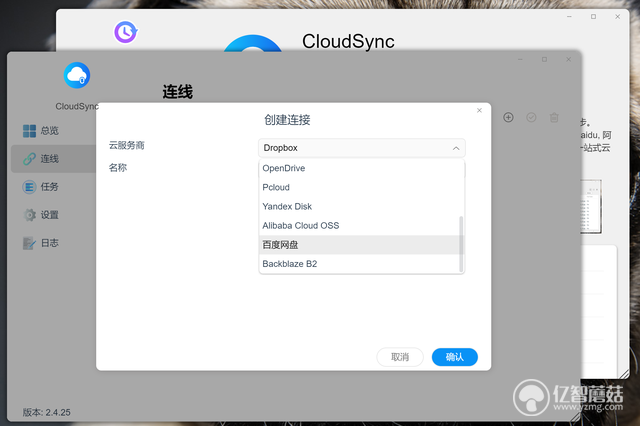
Task: Add a new connection with the plus icon
Action: [508, 118]
